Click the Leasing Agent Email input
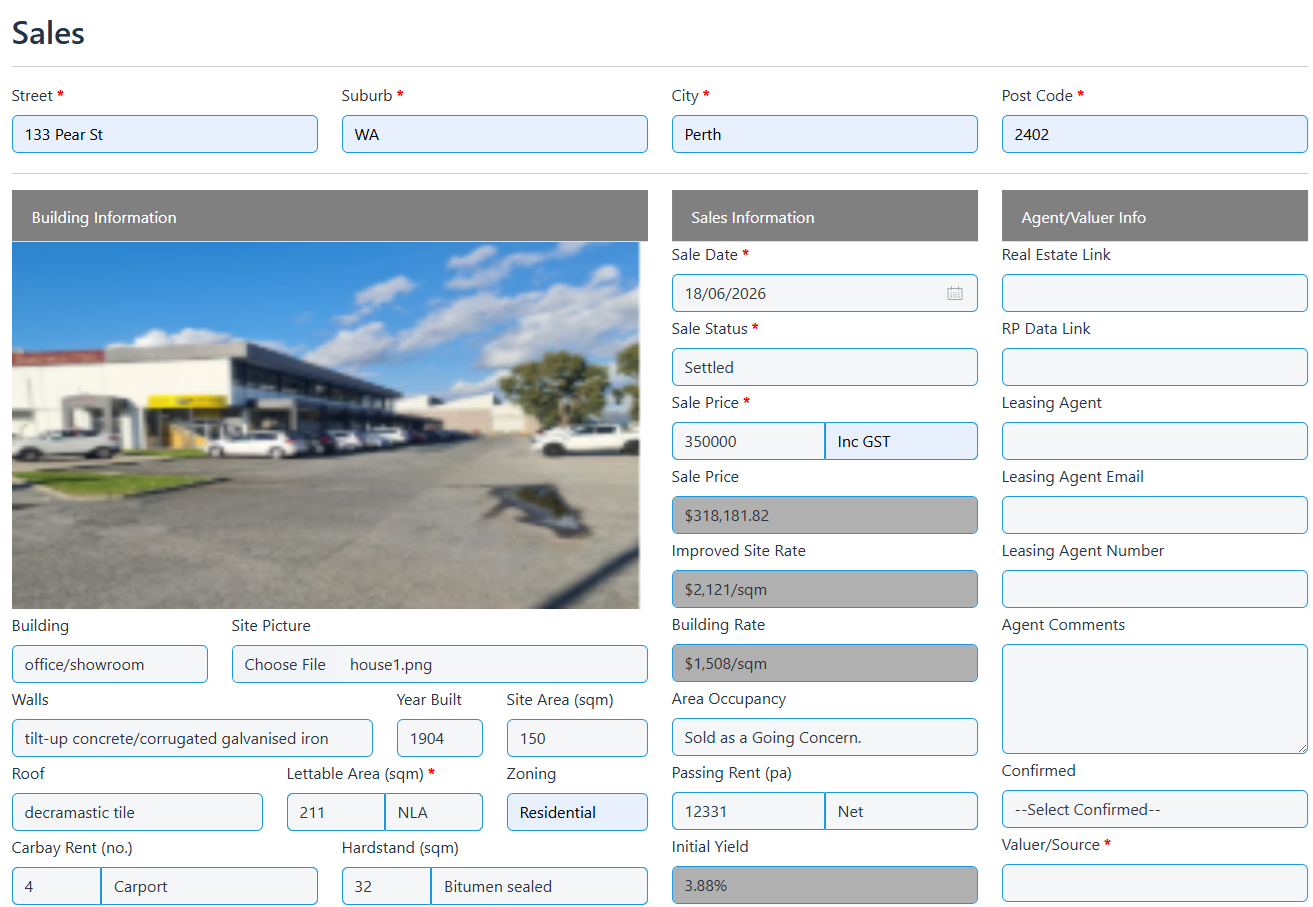Image resolution: width=1313 pixels, height=907 pixels. point(1155,515)
